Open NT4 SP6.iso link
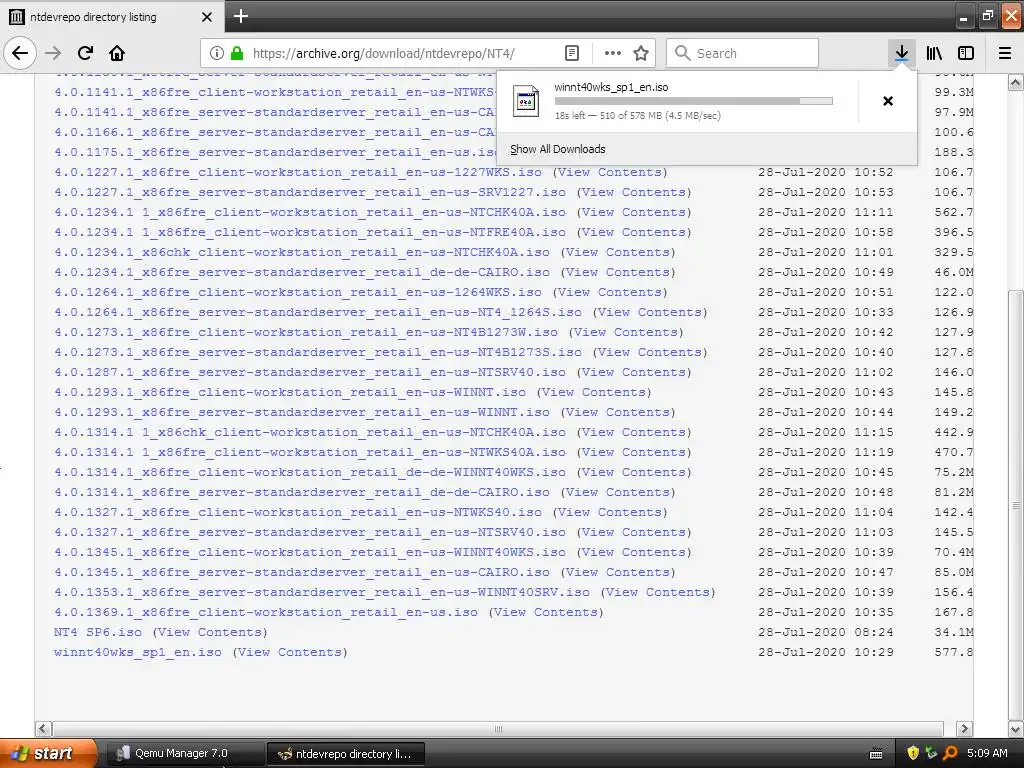Viewport: 1024px width, 768px height. point(98,632)
